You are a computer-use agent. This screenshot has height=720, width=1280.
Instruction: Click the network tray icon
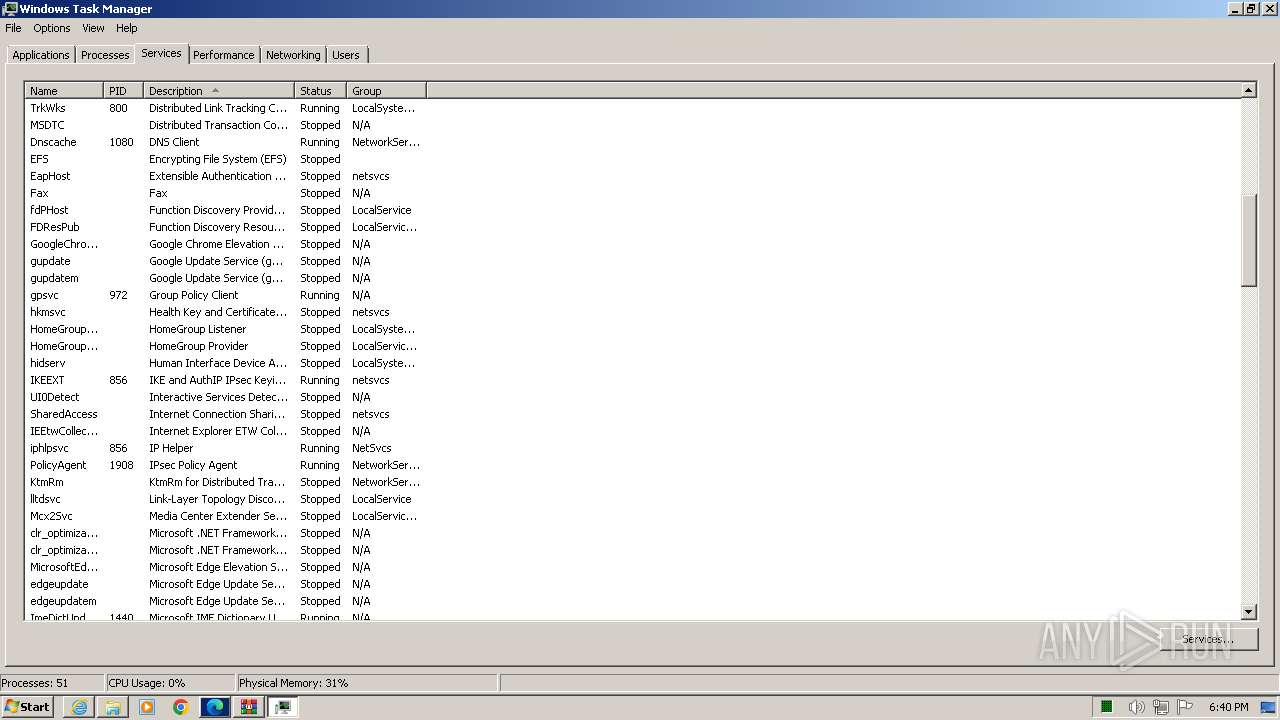1160,707
